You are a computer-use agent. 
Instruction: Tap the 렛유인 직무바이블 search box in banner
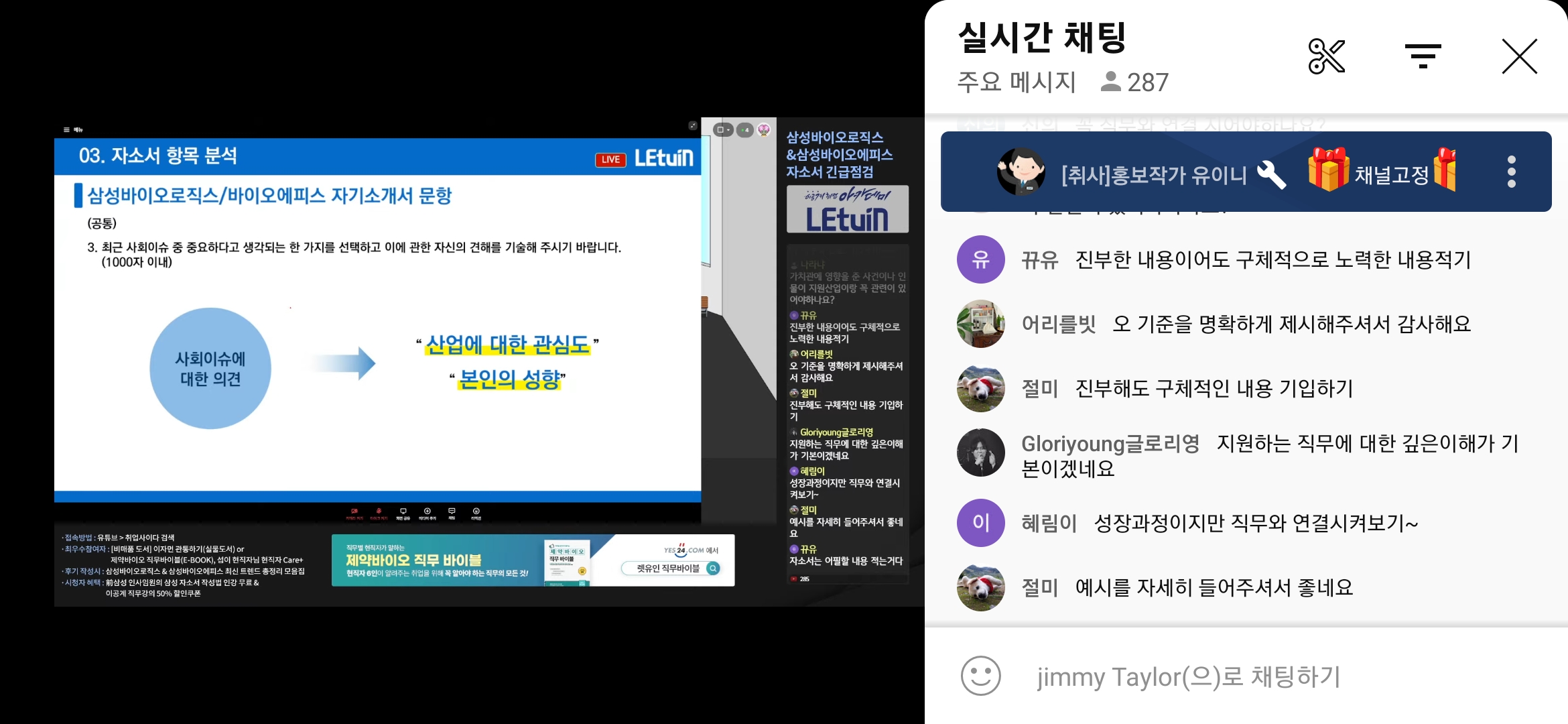670,568
